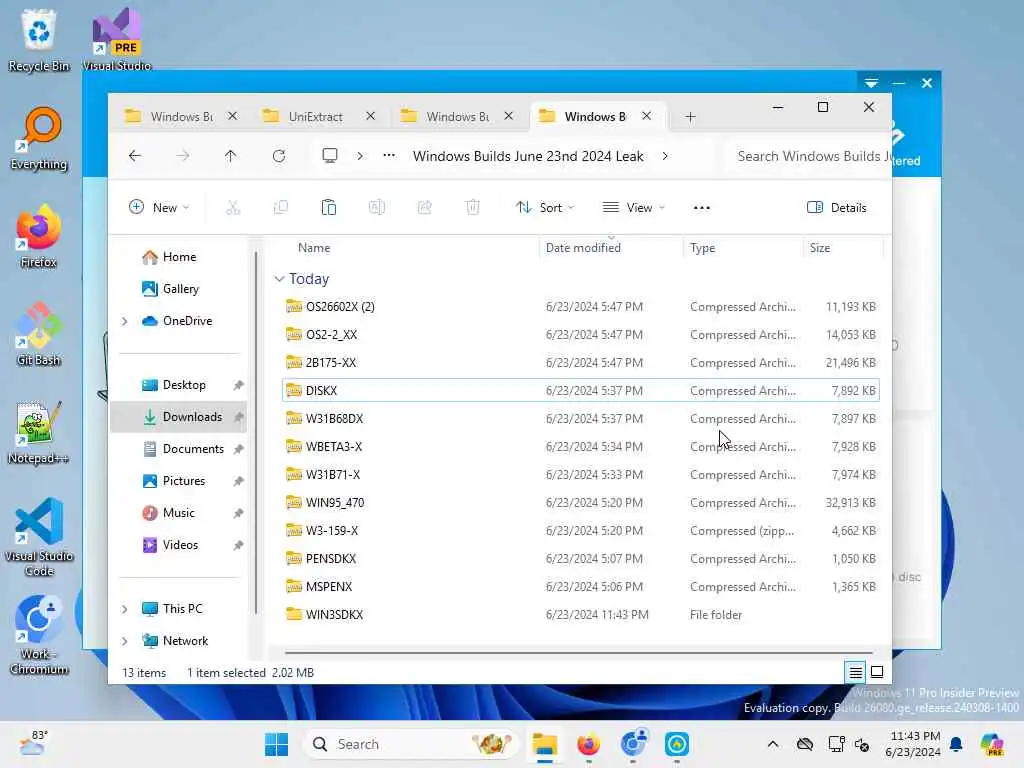
Task: Open the pinned Videos folder
Action: pos(180,545)
